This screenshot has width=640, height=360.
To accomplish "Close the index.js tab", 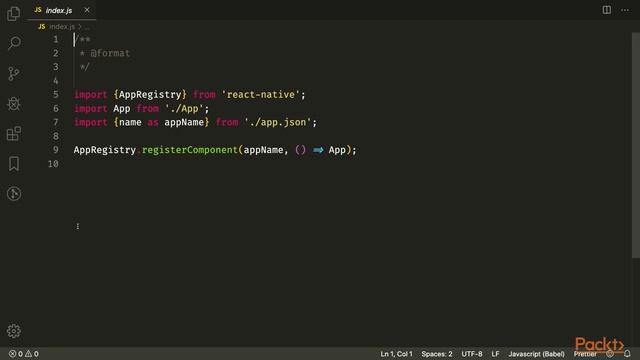I will coord(87,10).
